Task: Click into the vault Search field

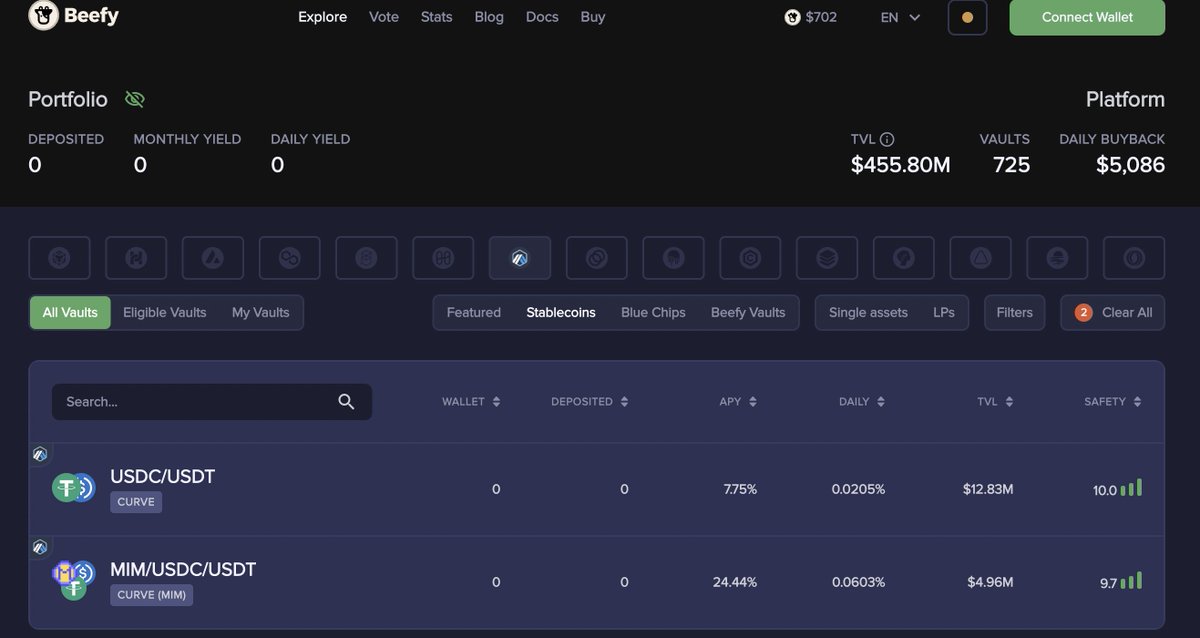Action: point(212,401)
